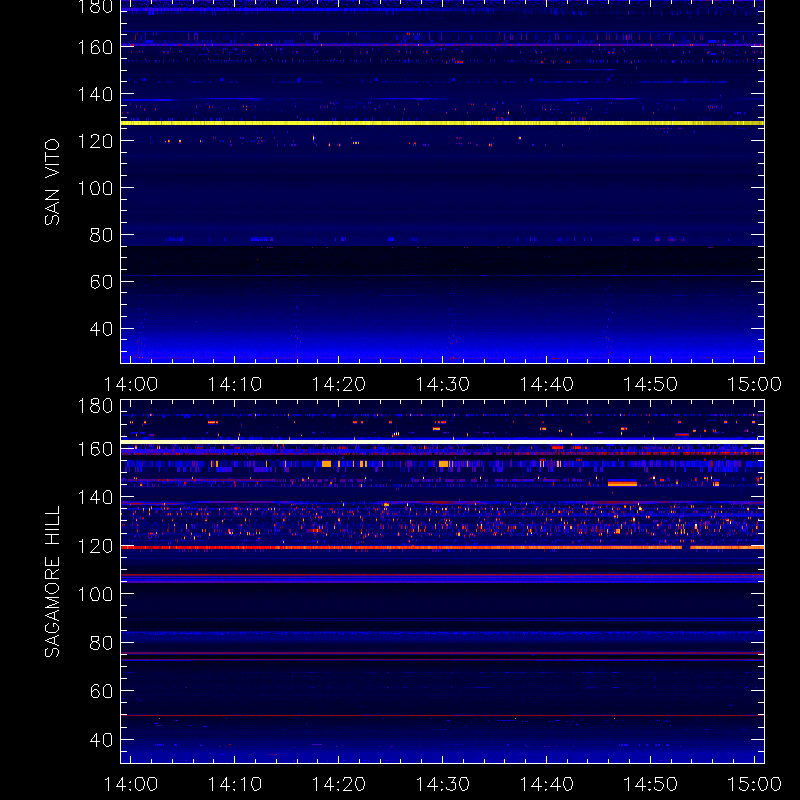This screenshot has height=800, width=800.
Task: Click the orange block near 14:30 in Sagamore Hill
Action: coord(444,464)
